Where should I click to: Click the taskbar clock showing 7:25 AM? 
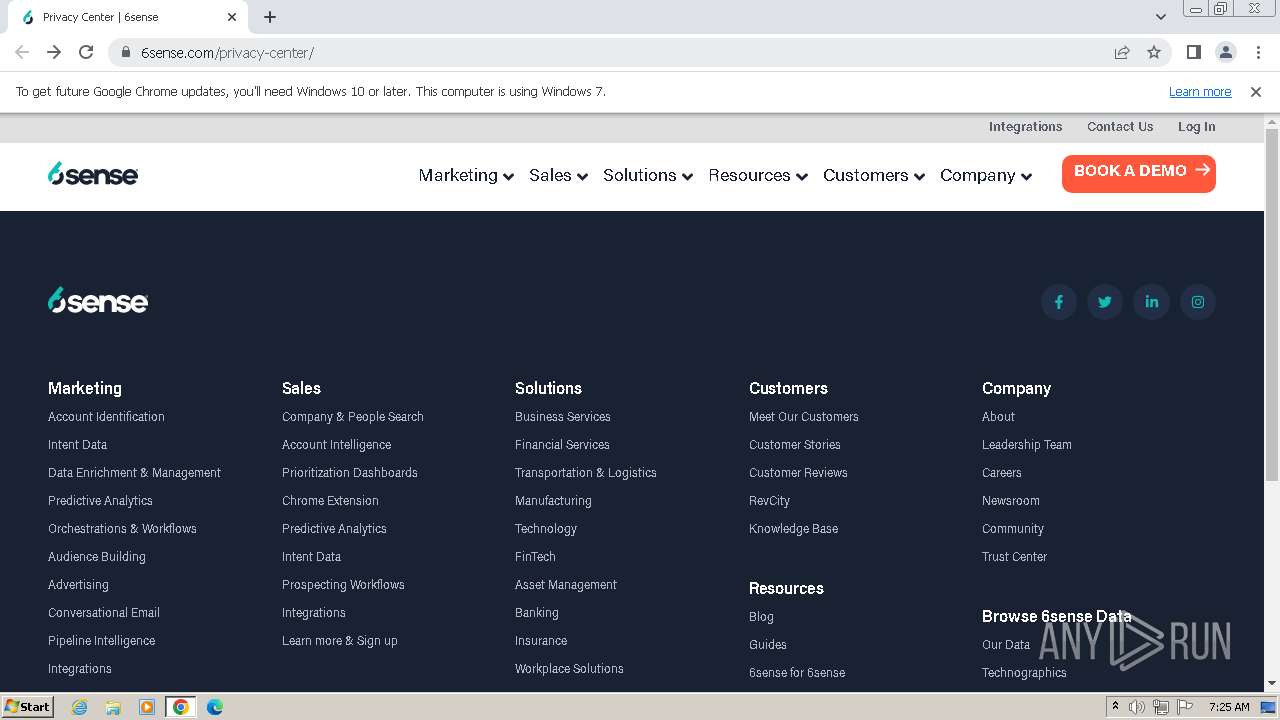1229,707
